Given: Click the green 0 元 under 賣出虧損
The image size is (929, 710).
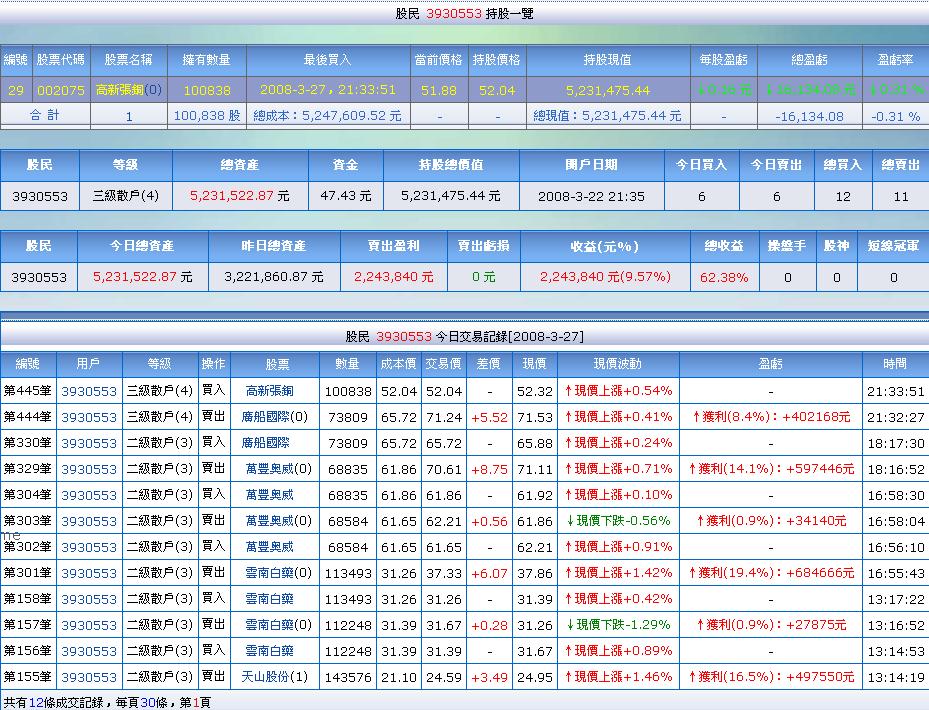Looking at the screenshot, I should coord(483,277).
